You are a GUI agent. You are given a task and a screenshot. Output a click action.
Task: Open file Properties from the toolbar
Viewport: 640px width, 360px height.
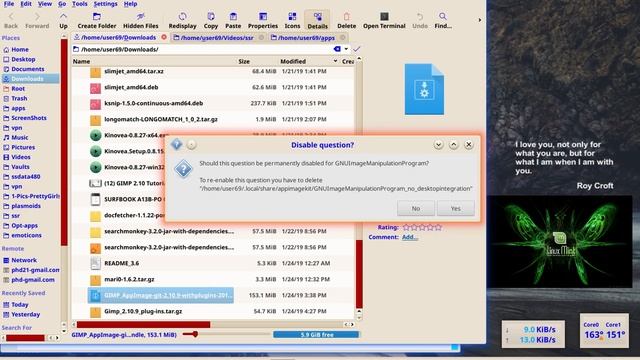point(263,20)
